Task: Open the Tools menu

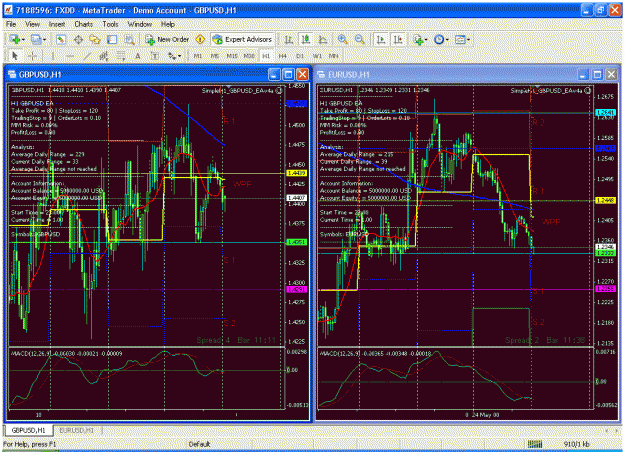Action: pyautogui.click(x=110, y=24)
